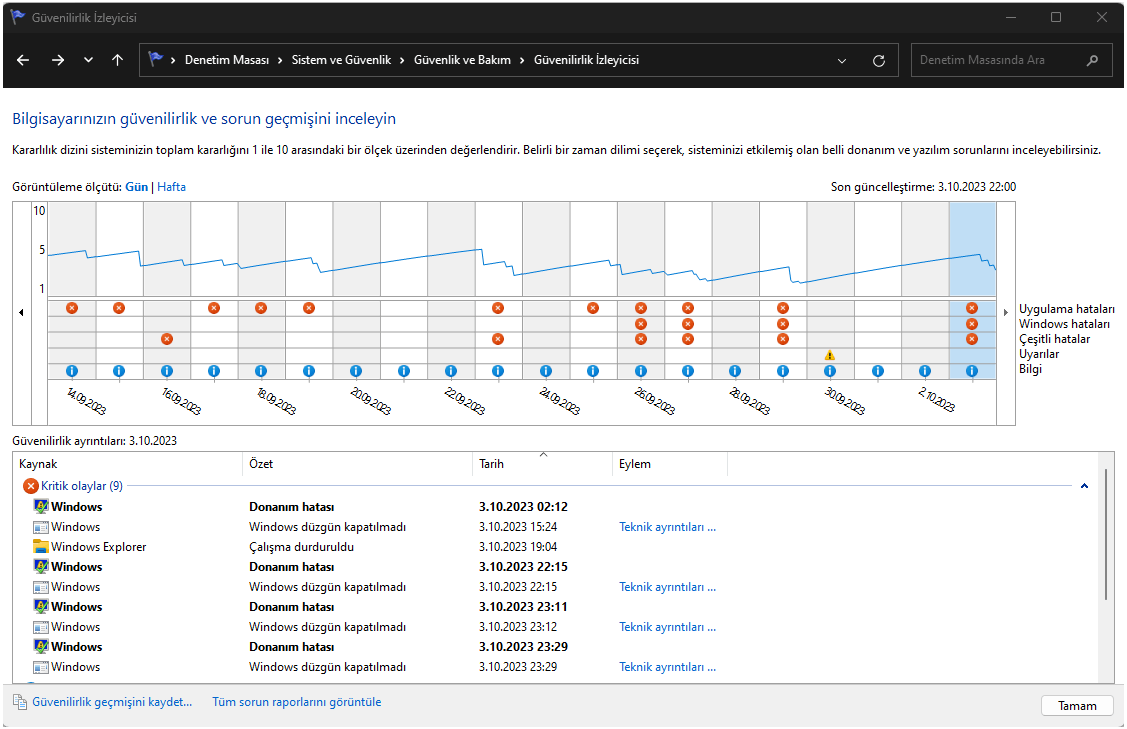Click the details list vertical scrollbar
Viewport: 1127px width, 729px height.
pos(1106,533)
